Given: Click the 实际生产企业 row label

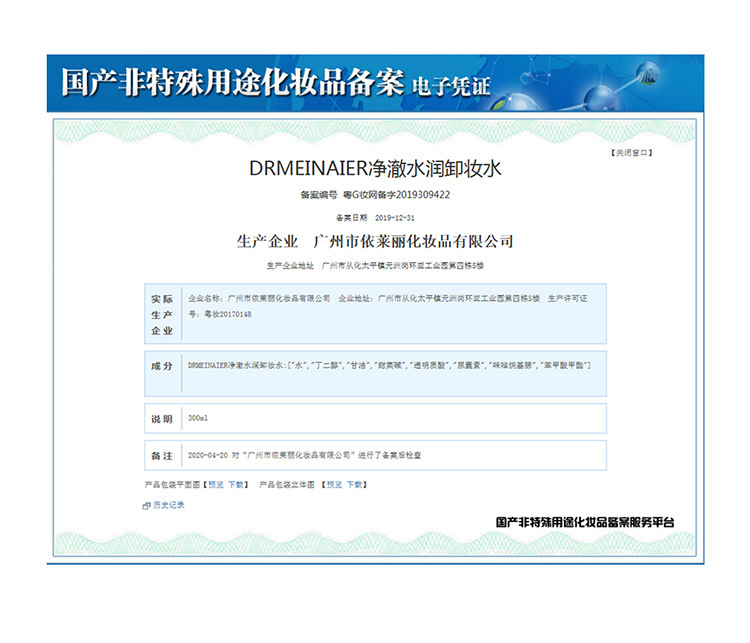Looking at the screenshot, I should coord(162,314).
